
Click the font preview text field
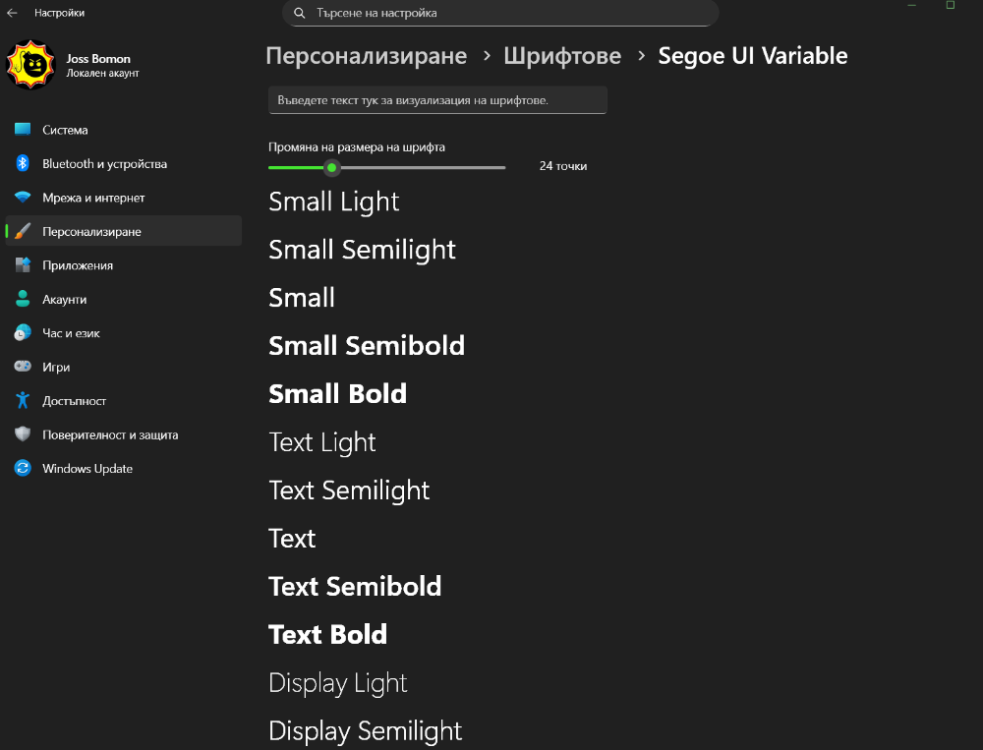(x=438, y=100)
